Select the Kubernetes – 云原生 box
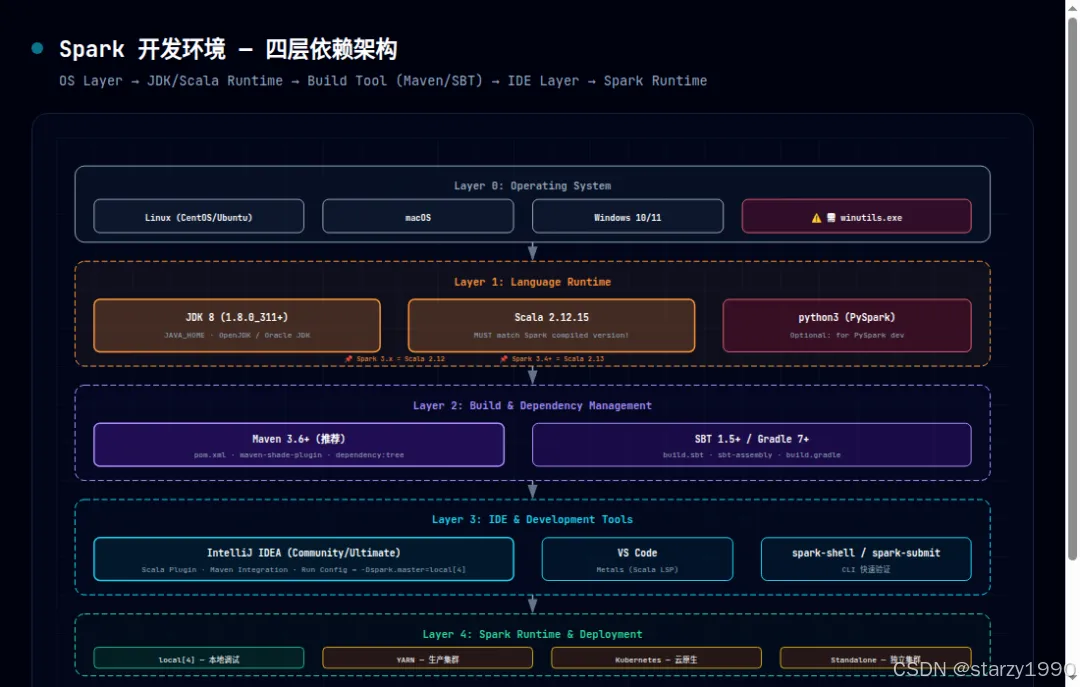1080x687 pixels. (656, 658)
